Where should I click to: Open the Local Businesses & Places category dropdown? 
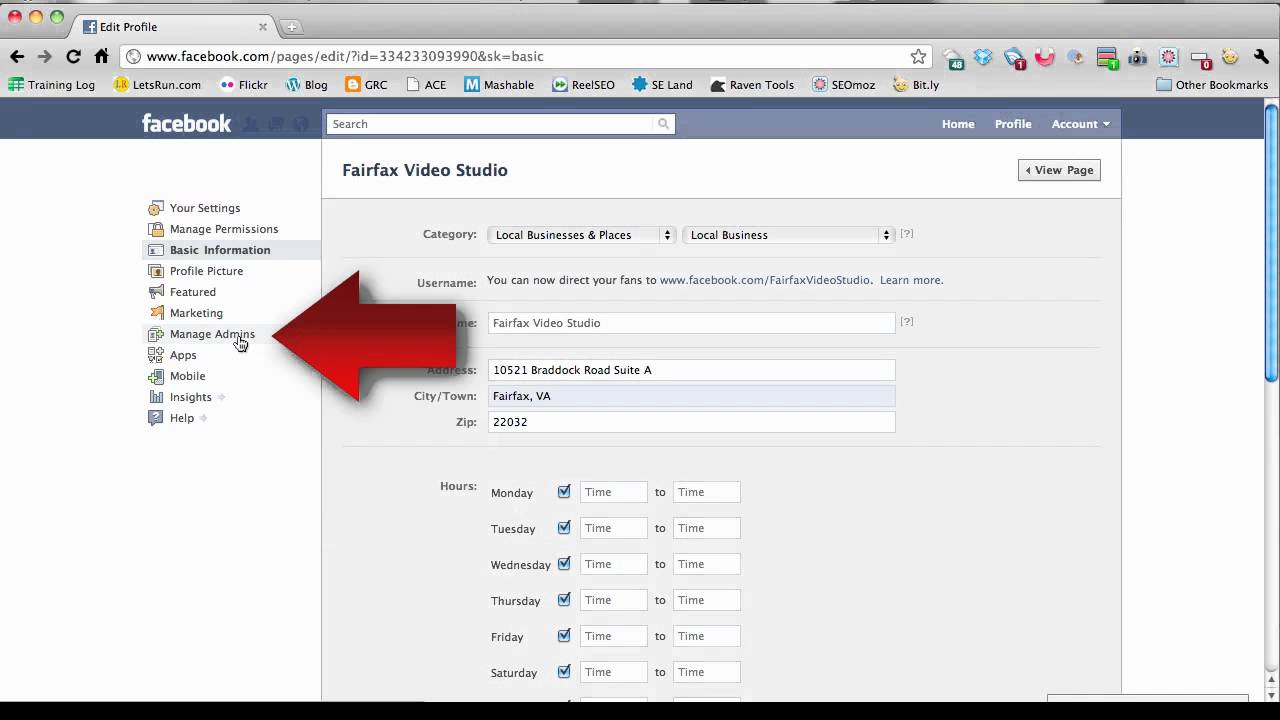point(582,235)
